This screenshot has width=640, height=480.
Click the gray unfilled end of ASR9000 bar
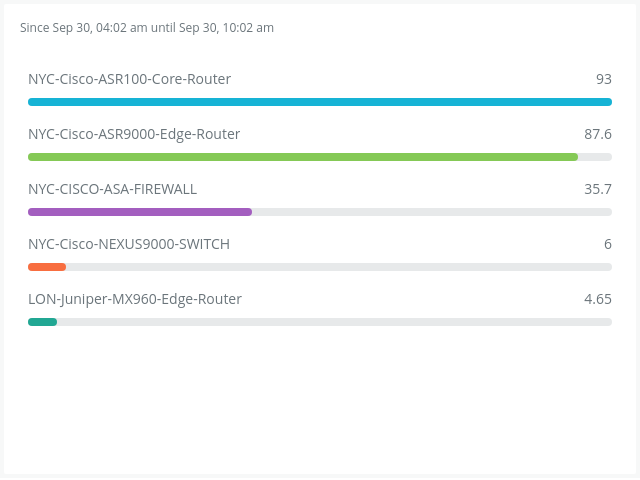596,157
